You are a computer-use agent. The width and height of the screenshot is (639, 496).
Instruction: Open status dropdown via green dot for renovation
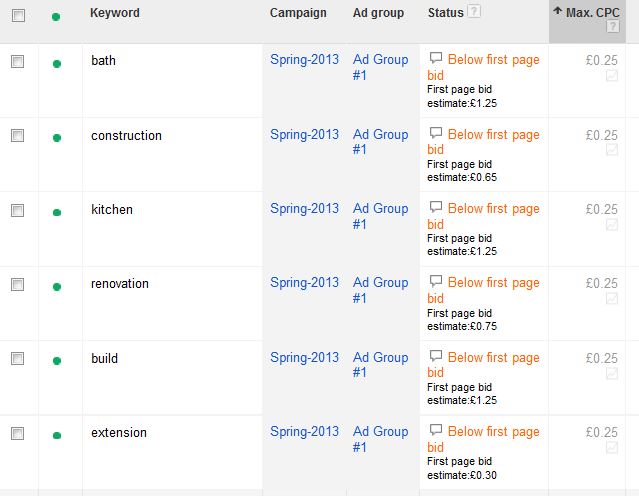pyautogui.click(x=57, y=287)
